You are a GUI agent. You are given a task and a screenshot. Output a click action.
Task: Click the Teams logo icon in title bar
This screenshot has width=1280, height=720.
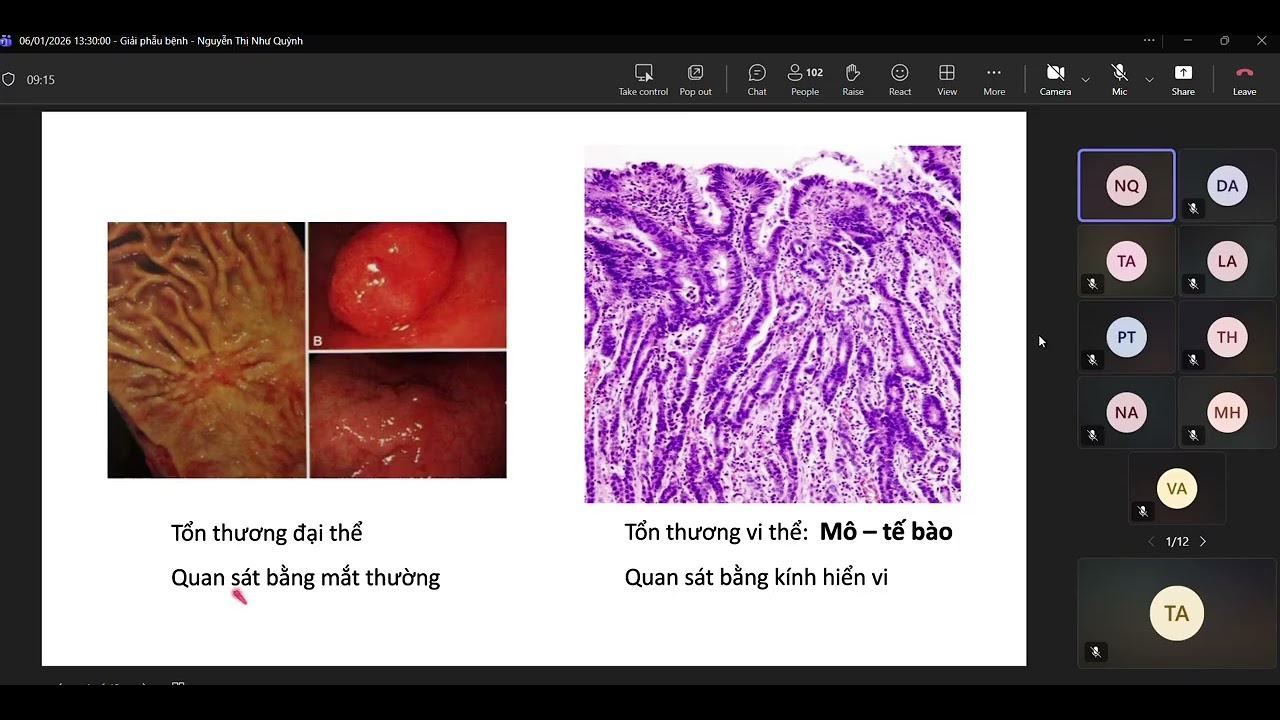(5, 41)
